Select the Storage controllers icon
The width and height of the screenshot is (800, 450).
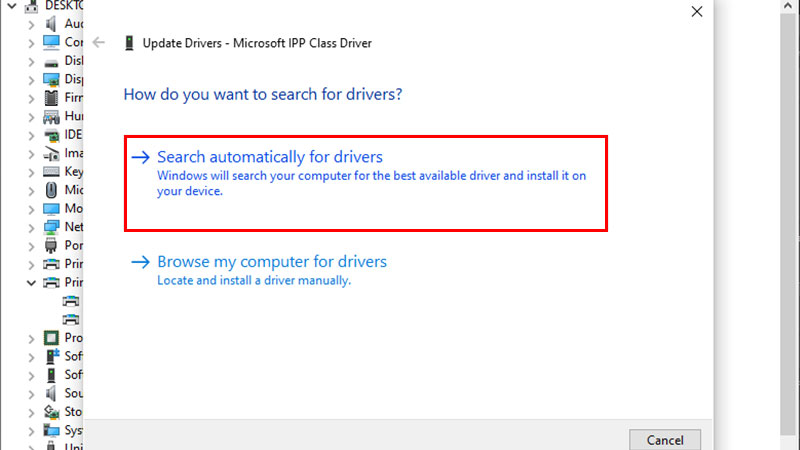tap(51, 412)
